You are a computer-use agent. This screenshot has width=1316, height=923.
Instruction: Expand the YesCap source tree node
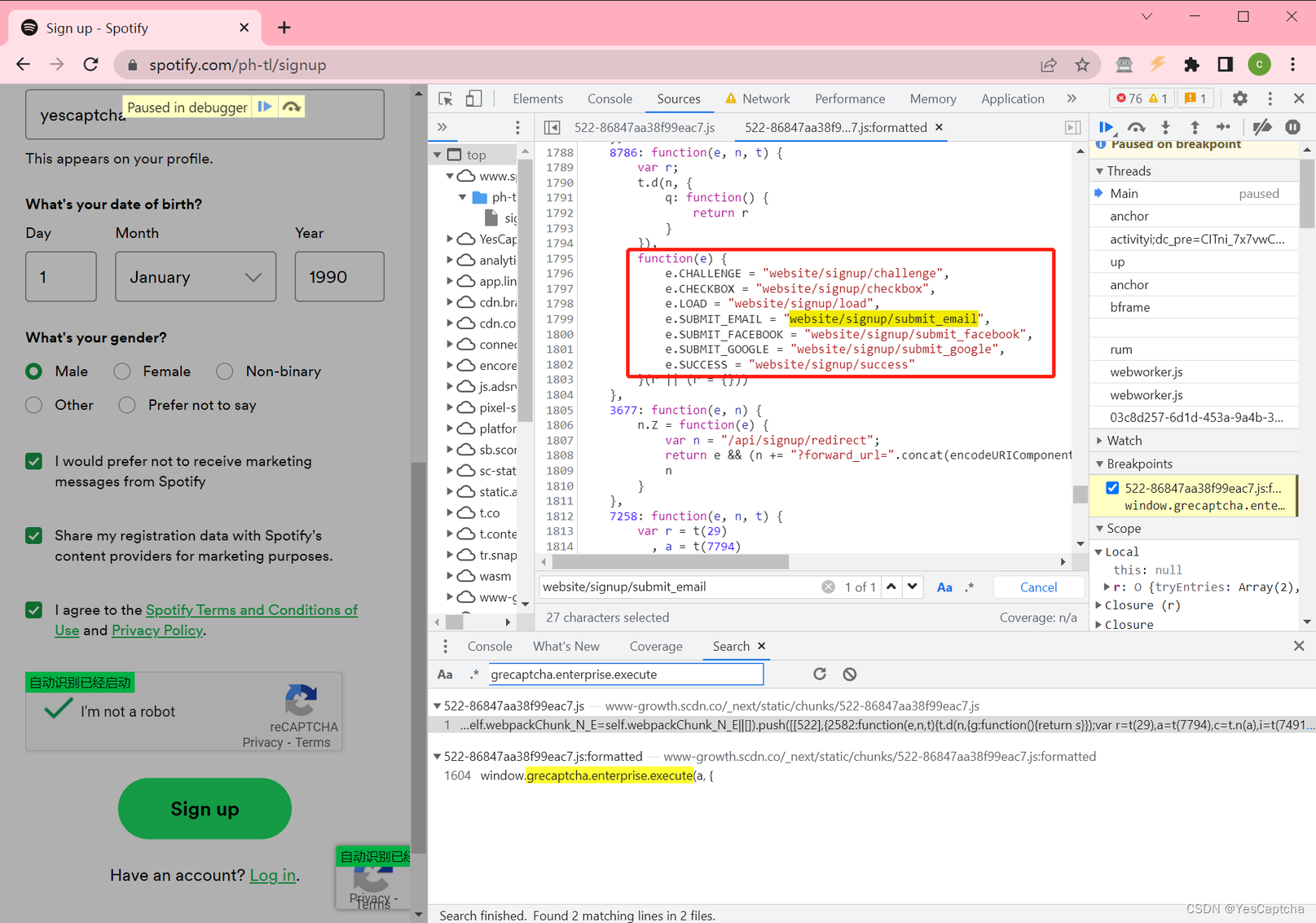pos(450,239)
